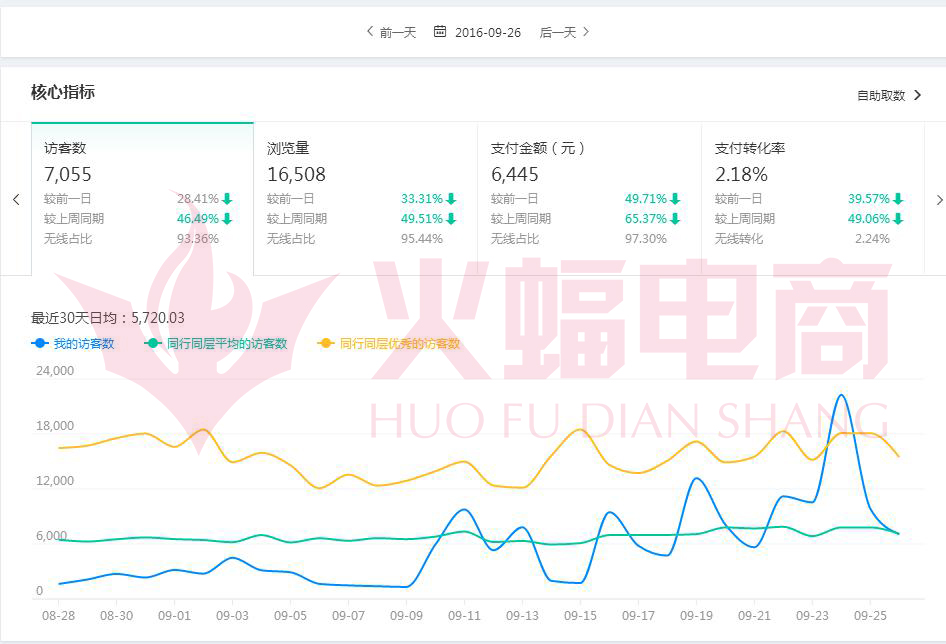This screenshot has height=644, width=946.
Task: Click the 95.44% wireless share value
Action: [x=422, y=238]
